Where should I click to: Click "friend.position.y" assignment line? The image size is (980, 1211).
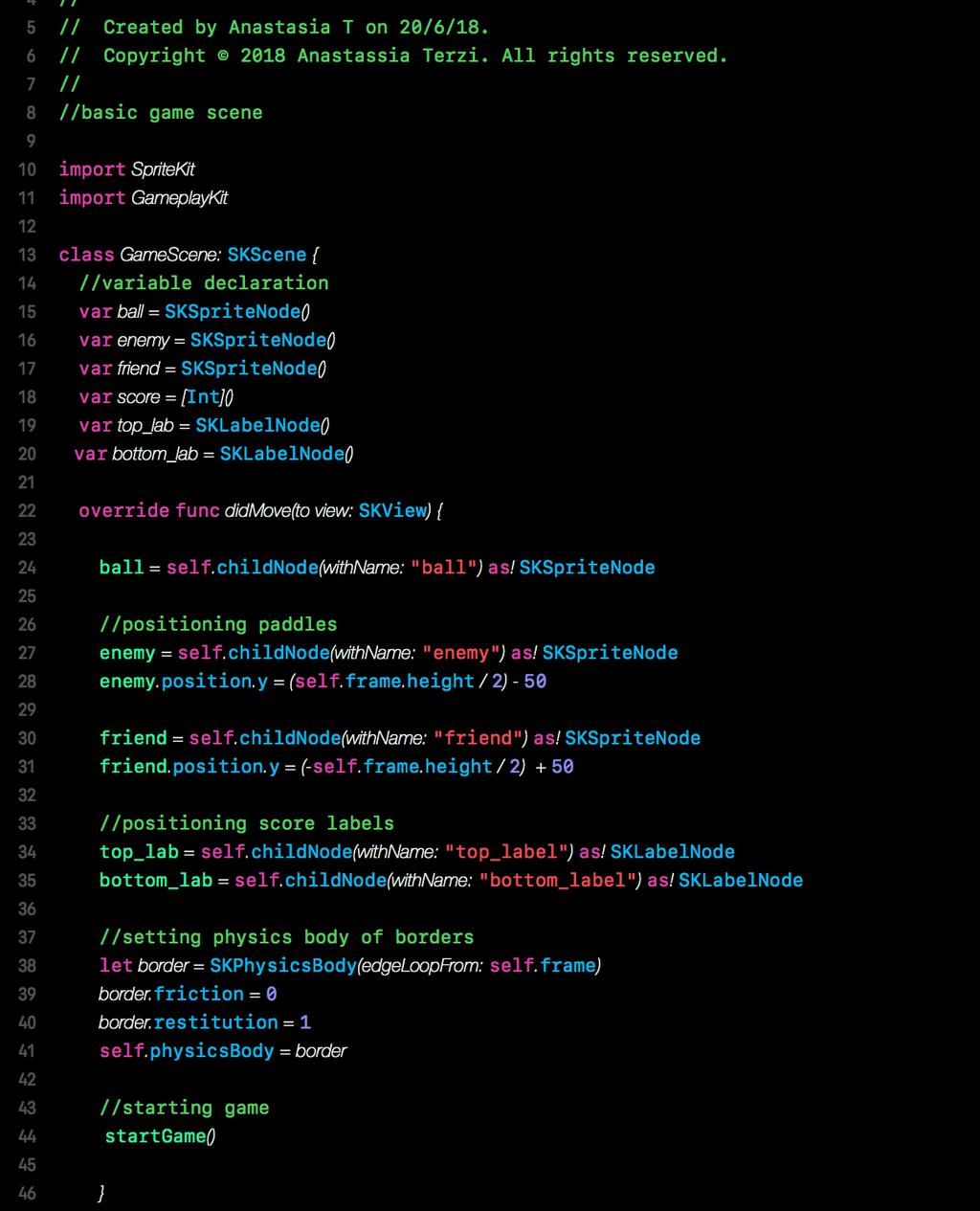337,767
